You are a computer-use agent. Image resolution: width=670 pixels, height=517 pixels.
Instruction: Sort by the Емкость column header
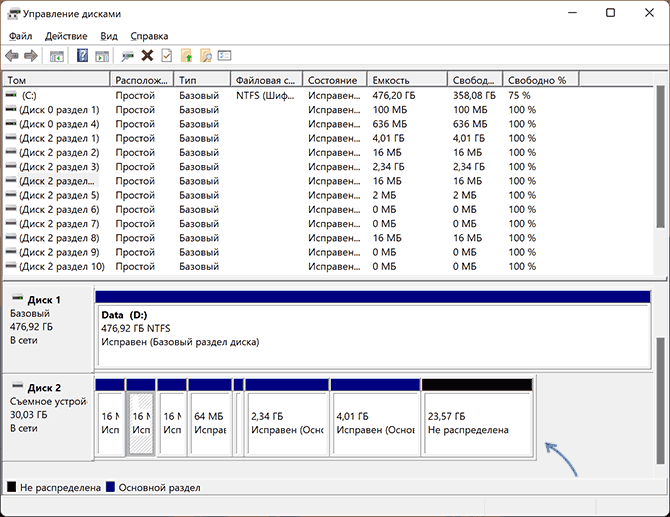tap(407, 80)
